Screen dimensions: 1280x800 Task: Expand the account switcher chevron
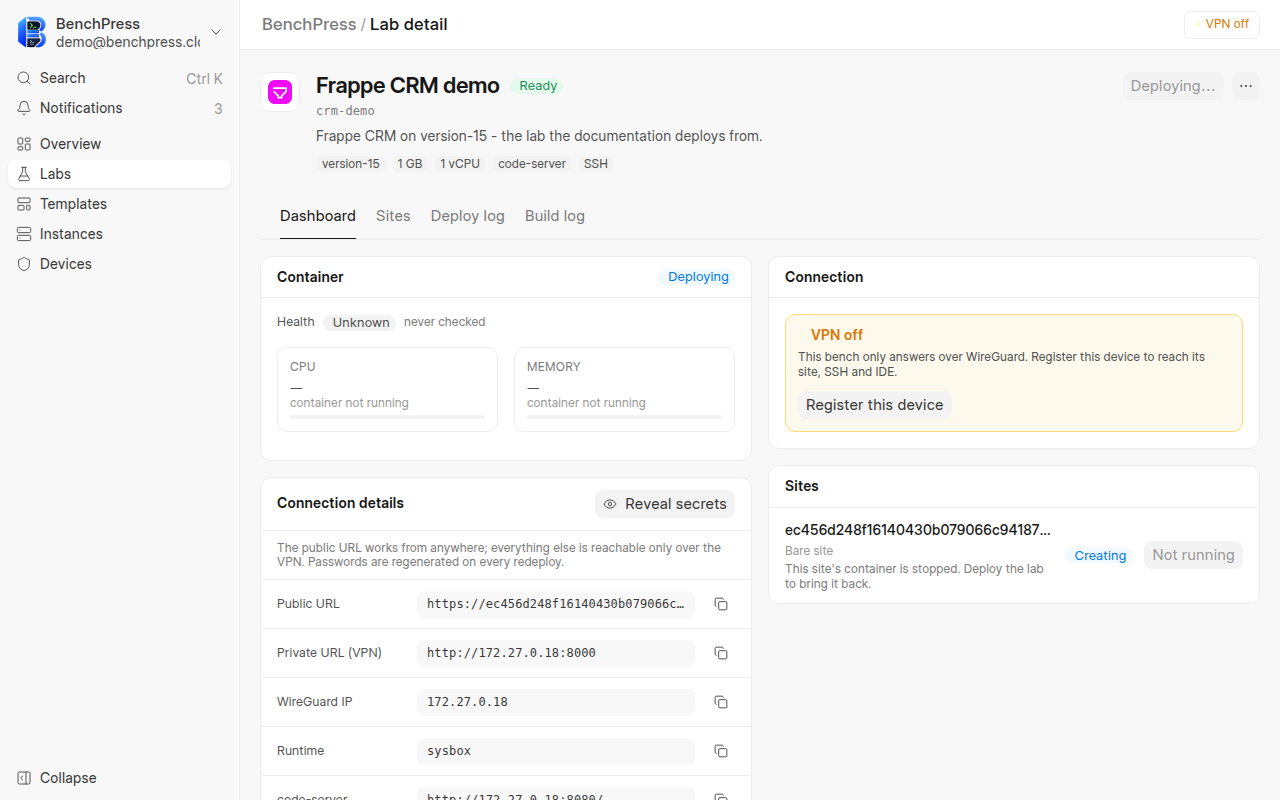216,33
